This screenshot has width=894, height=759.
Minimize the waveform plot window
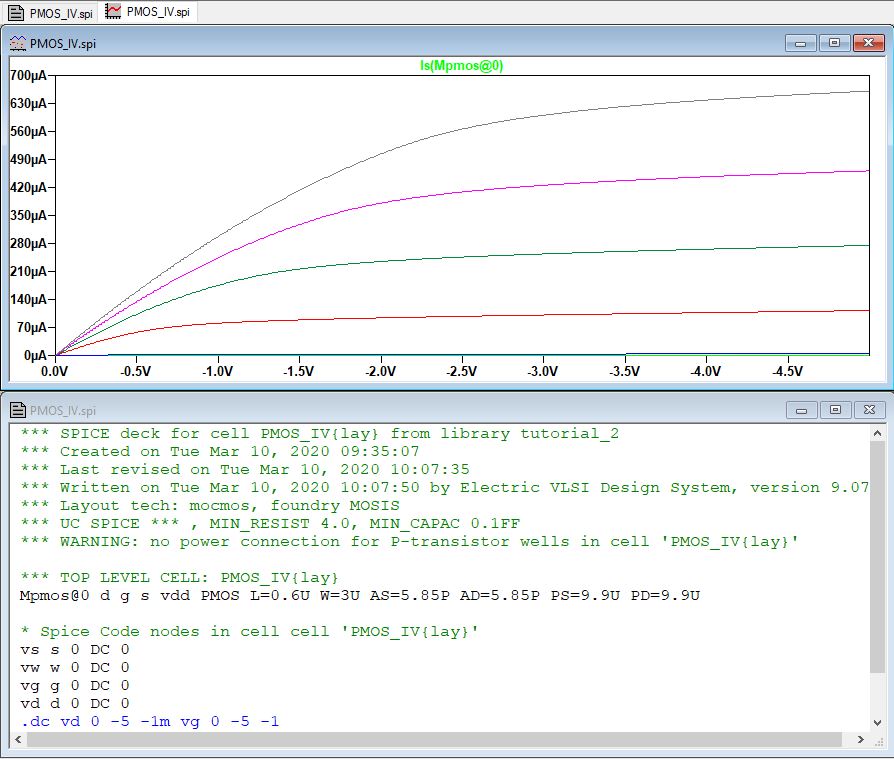coord(800,43)
